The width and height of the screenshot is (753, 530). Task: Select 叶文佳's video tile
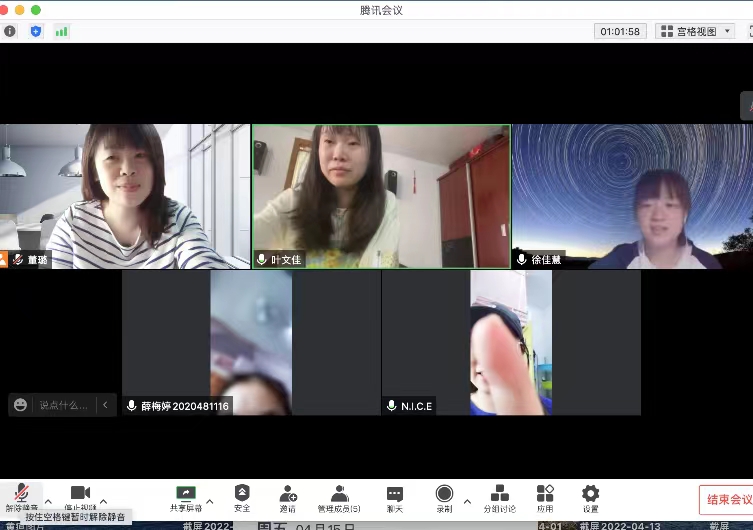[x=381, y=196]
